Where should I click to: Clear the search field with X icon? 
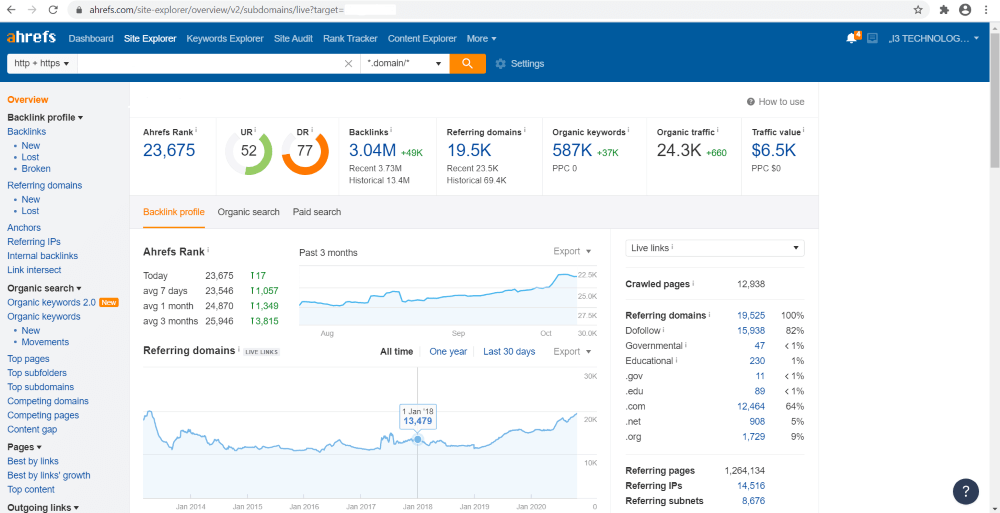tap(348, 64)
